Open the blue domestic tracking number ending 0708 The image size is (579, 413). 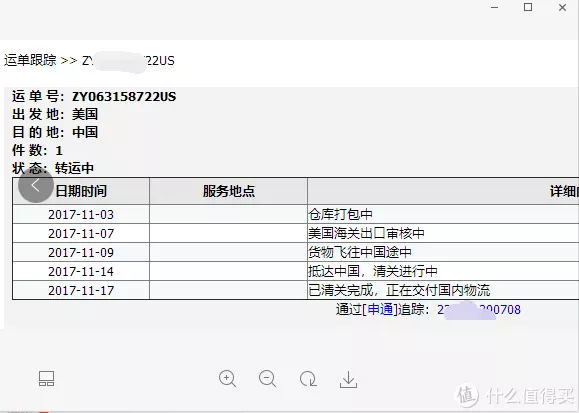click(479, 310)
